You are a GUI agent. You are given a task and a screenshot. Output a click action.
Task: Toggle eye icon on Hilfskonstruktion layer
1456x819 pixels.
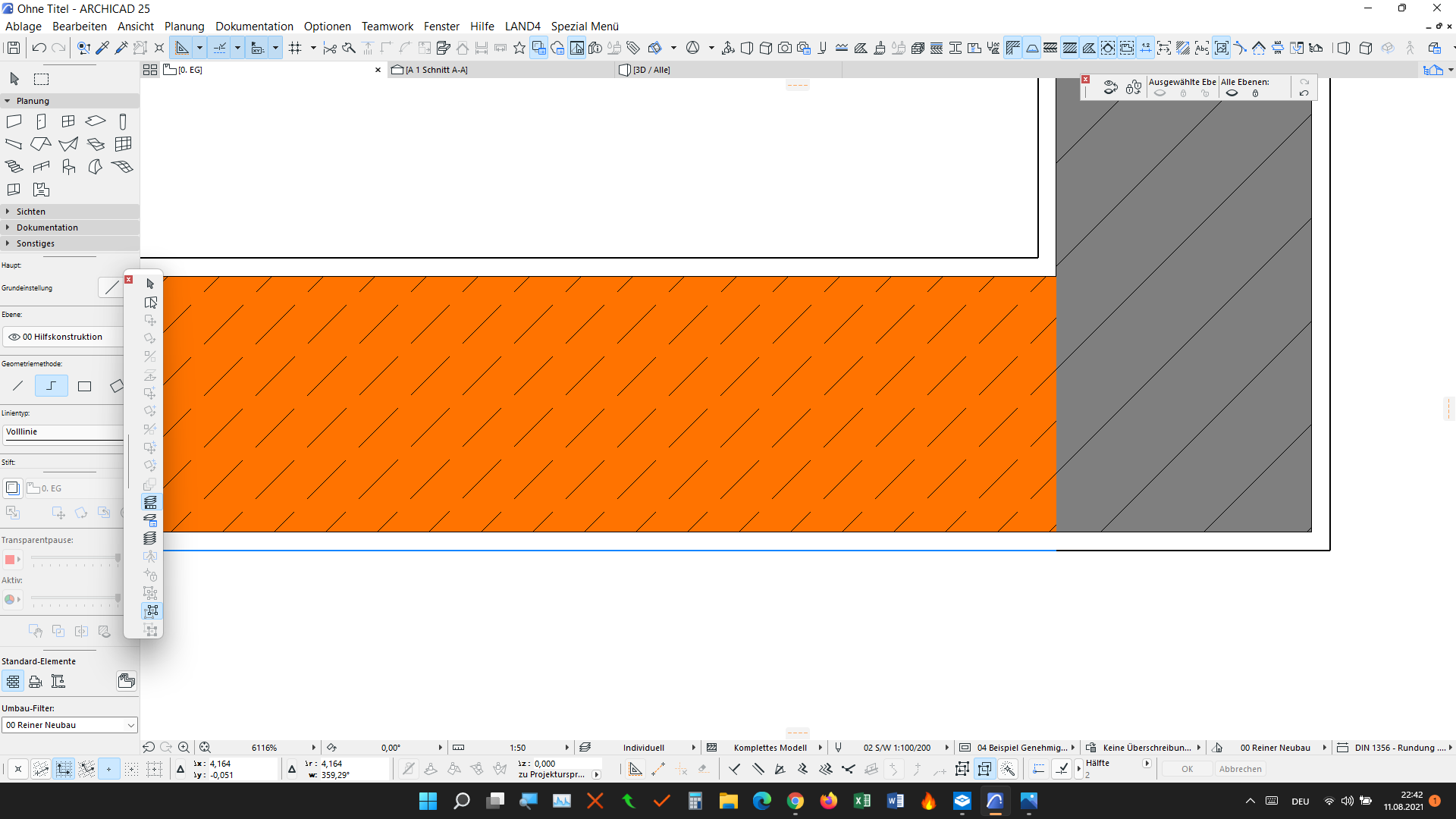tap(14, 337)
